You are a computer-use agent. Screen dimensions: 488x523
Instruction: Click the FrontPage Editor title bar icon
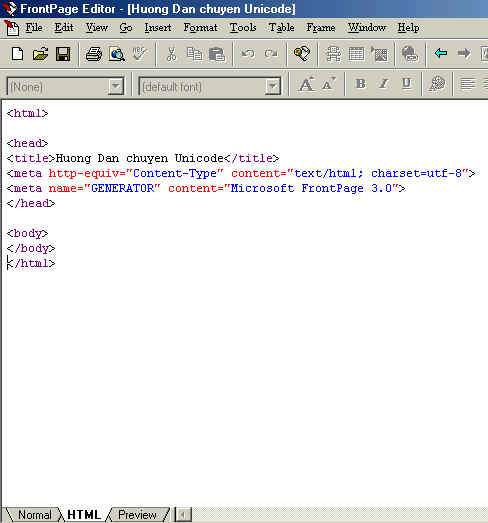click(x=9, y=8)
